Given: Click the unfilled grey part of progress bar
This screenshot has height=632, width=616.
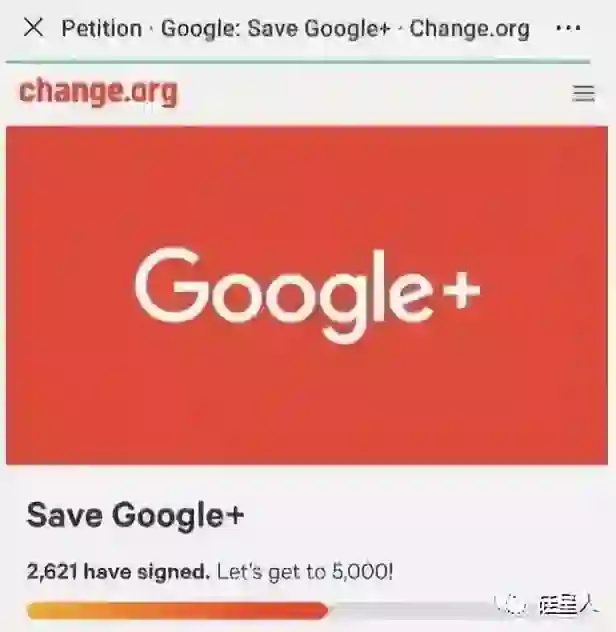Looking at the screenshot, I should [x=411, y=610].
